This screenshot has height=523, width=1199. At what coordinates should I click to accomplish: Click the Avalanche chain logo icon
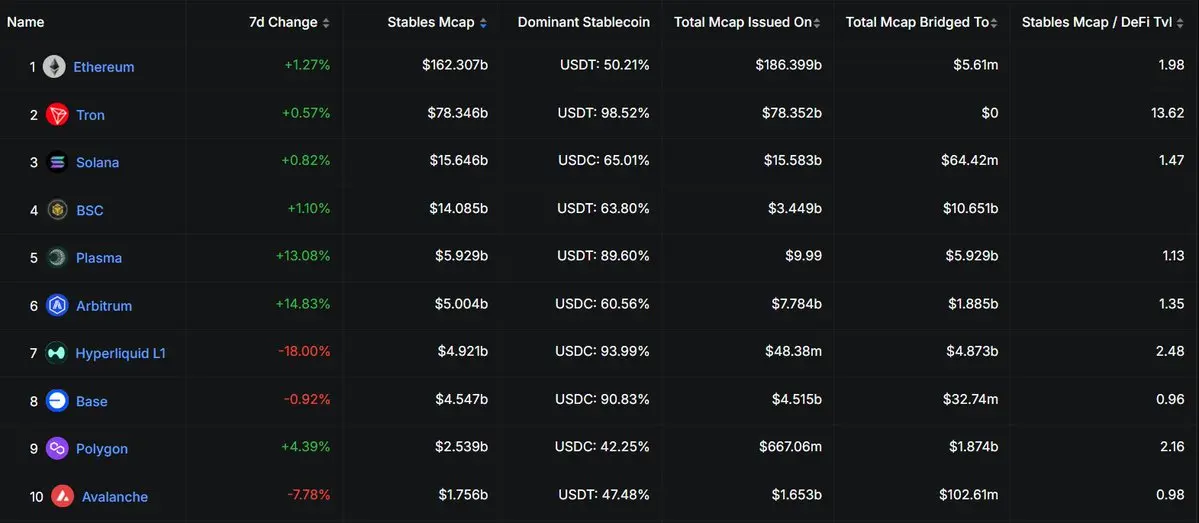coord(62,497)
